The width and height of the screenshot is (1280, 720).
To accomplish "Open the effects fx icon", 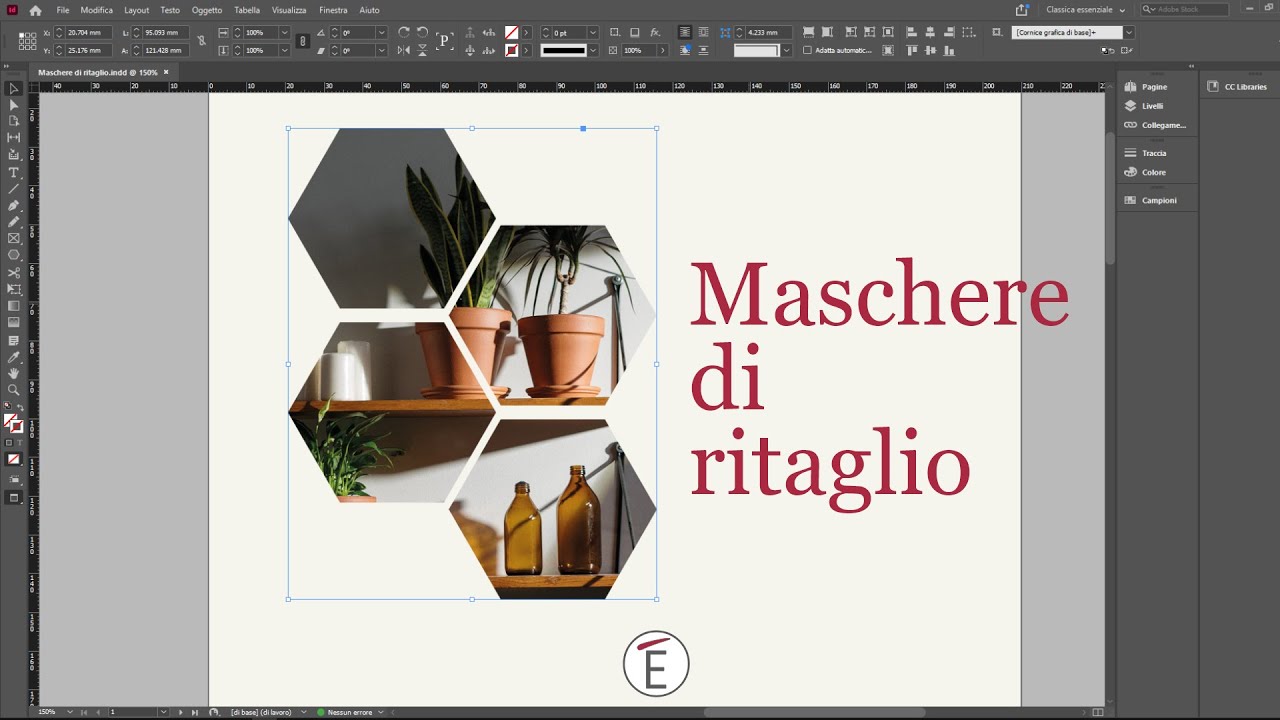I will coord(655,33).
